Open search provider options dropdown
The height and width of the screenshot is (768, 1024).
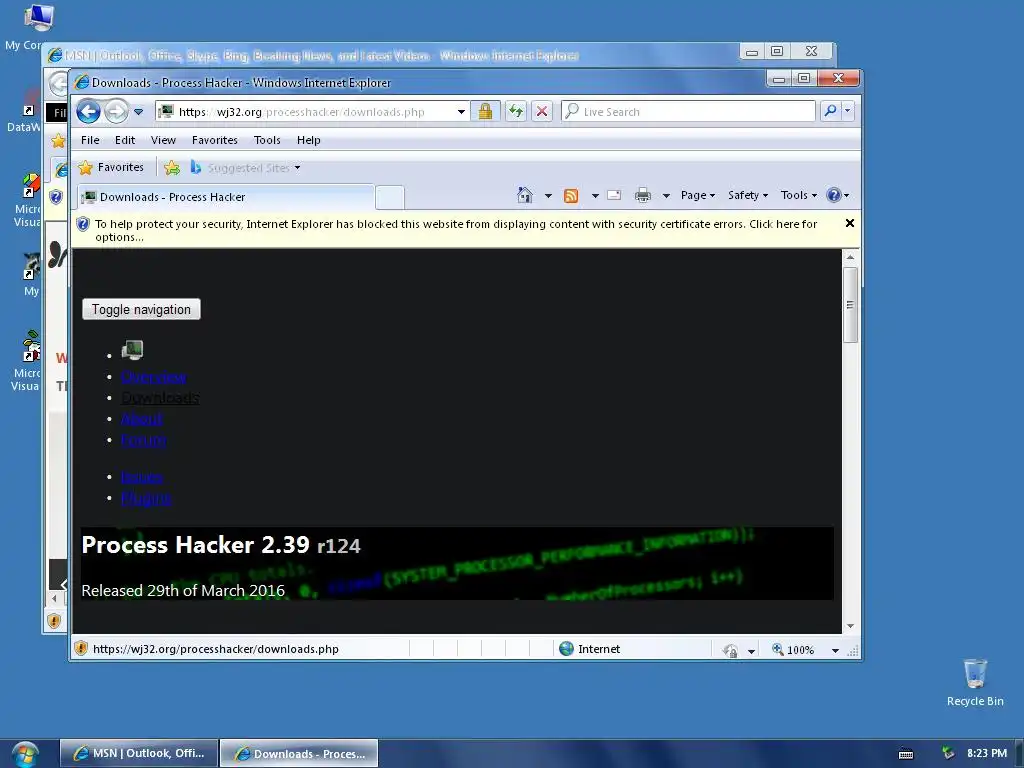pos(848,111)
